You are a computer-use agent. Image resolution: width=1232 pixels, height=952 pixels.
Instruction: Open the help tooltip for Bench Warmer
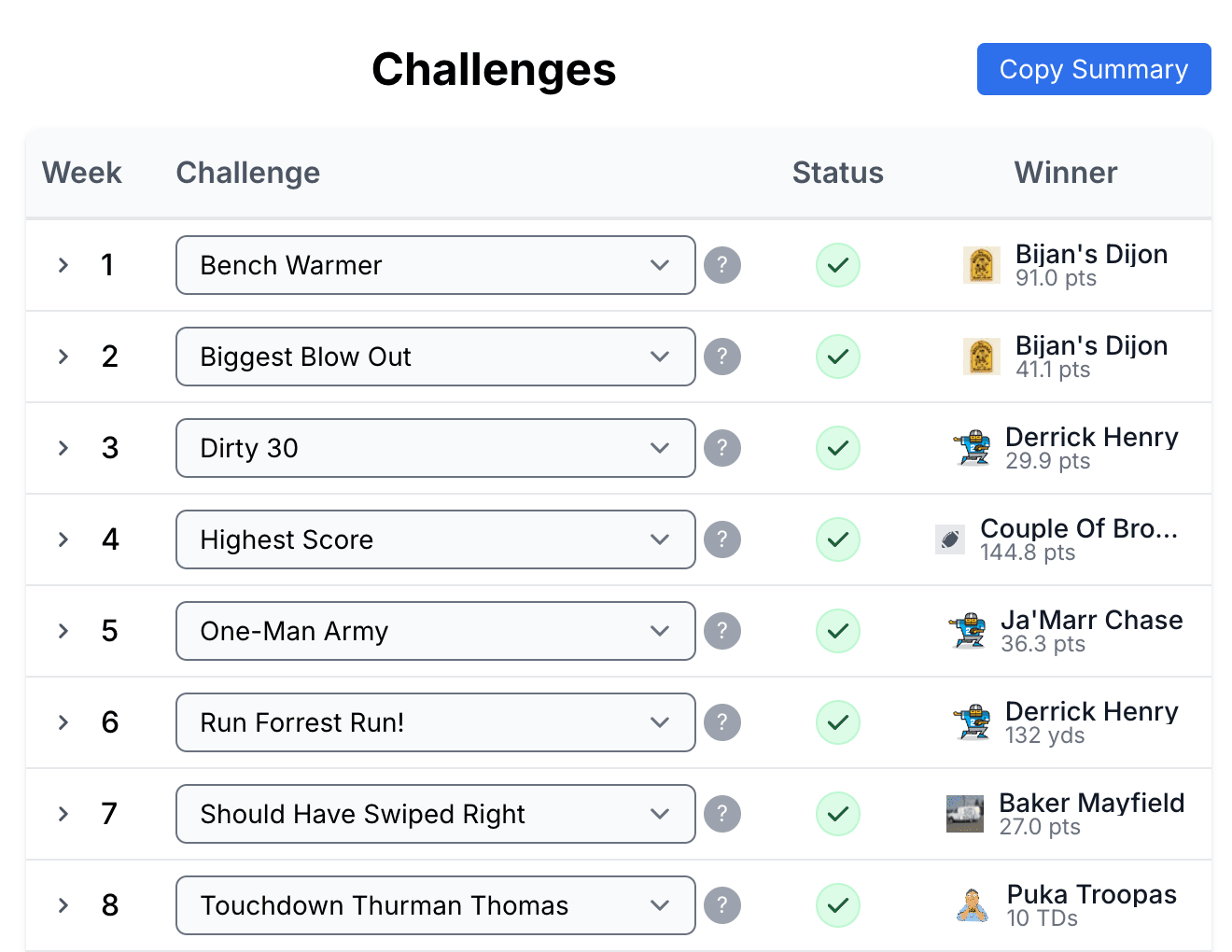point(722,265)
